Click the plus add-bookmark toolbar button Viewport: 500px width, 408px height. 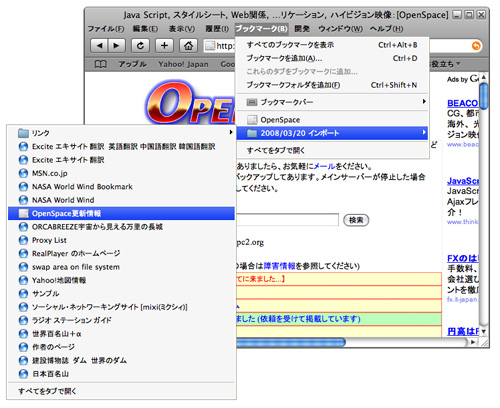tap(164, 46)
